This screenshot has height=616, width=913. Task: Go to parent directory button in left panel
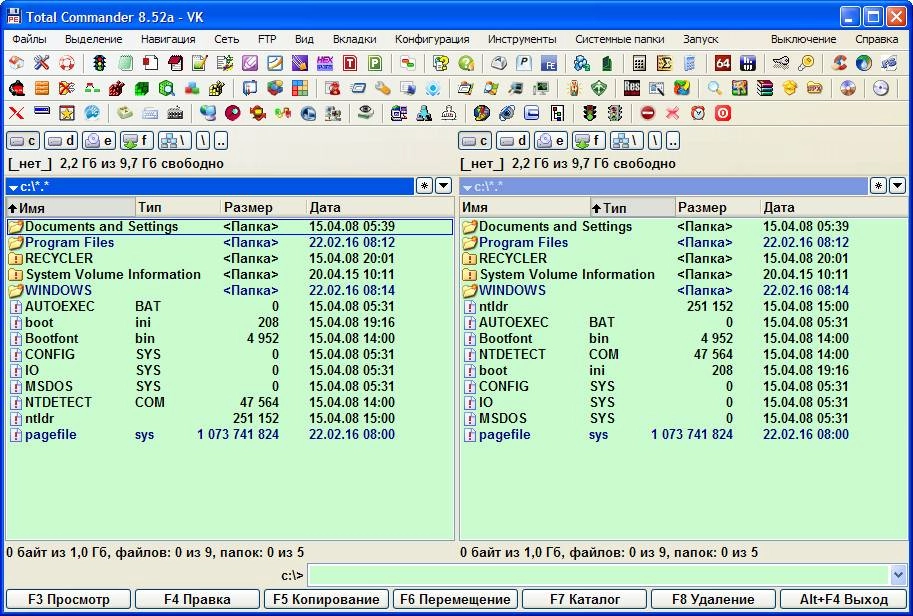pos(221,140)
